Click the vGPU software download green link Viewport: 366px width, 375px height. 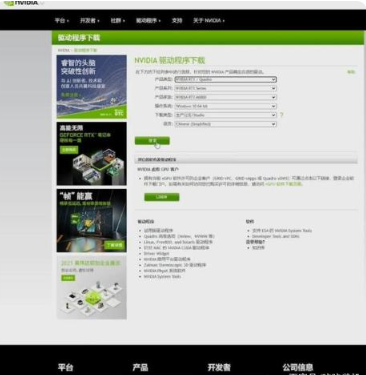[x=284, y=184]
